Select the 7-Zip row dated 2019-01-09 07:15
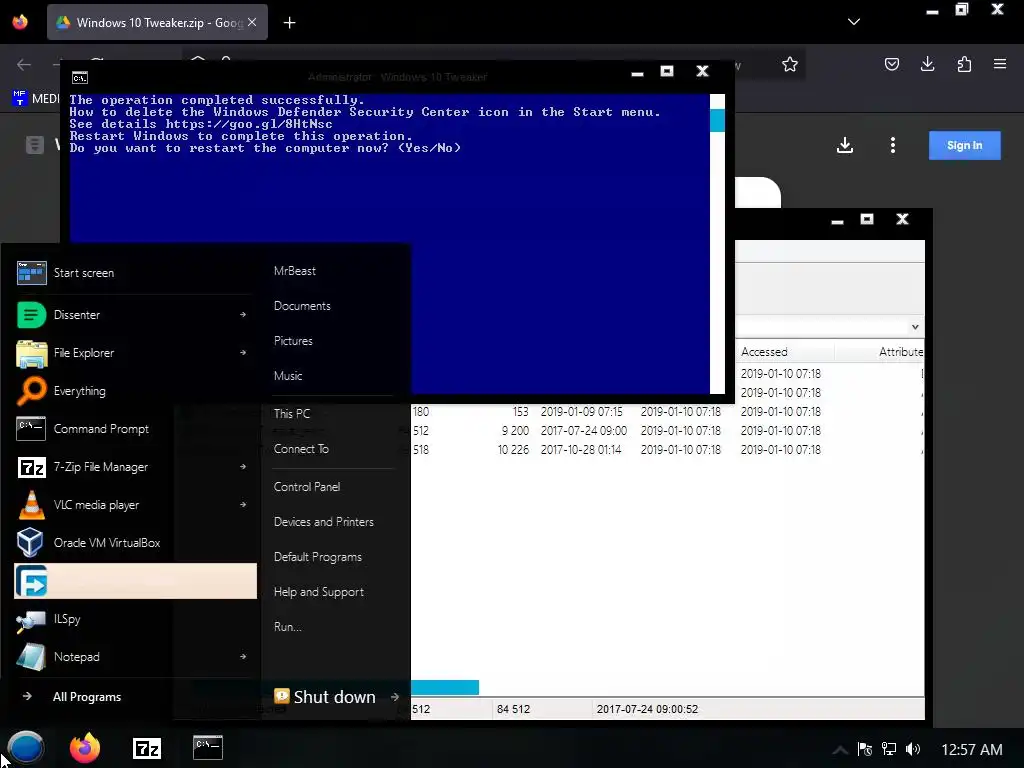Image resolution: width=1024 pixels, height=768 pixels. 667,411
